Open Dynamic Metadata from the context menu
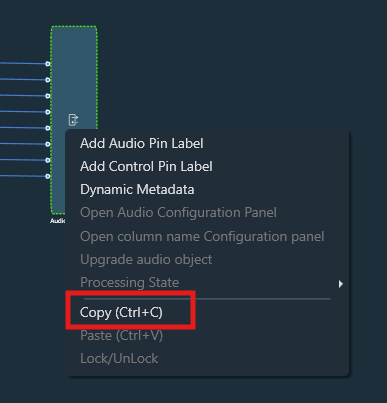Viewport: 387px width, 403px height. pyautogui.click(x=137, y=190)
